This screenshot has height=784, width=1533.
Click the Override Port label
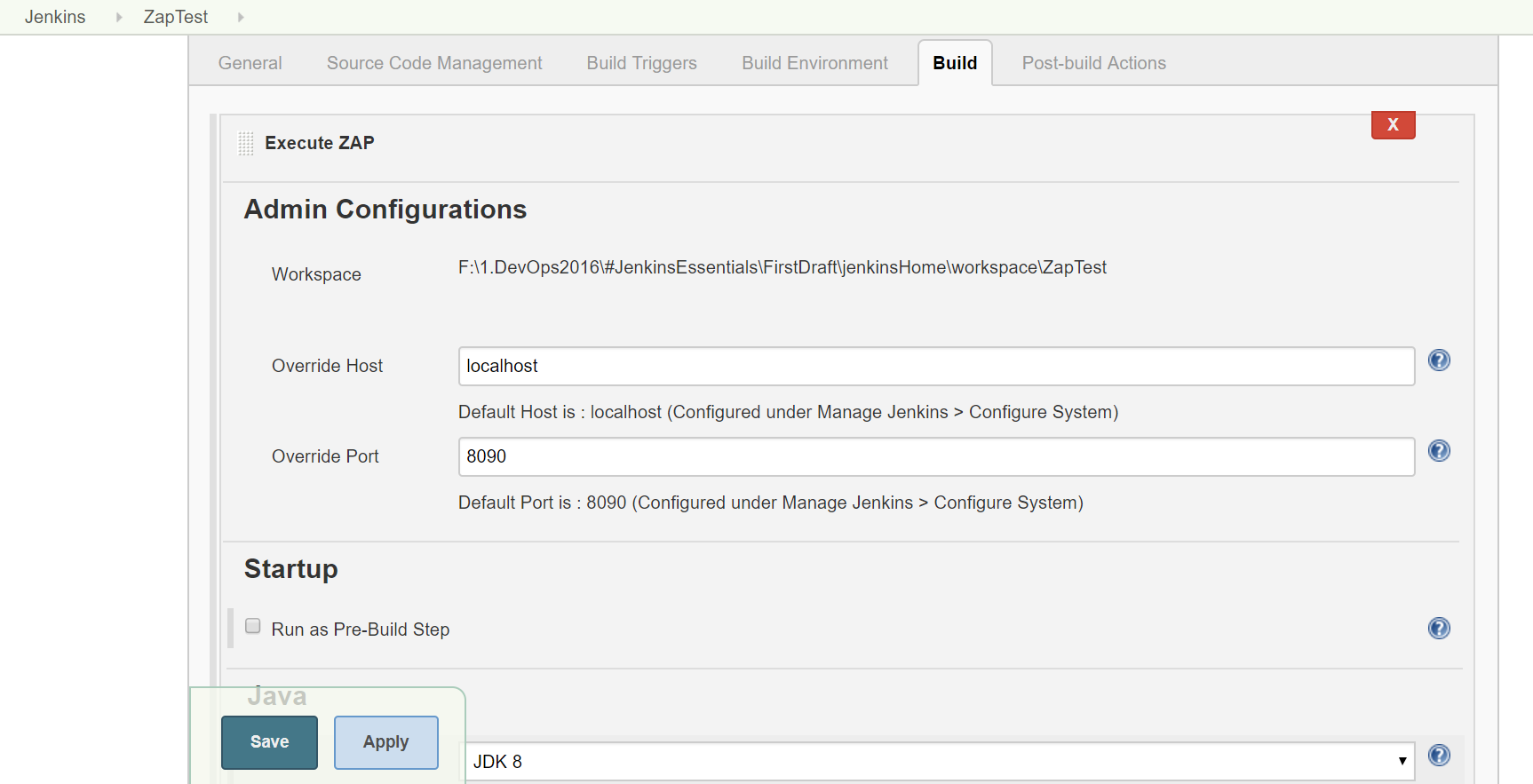(x=325, y=456)
